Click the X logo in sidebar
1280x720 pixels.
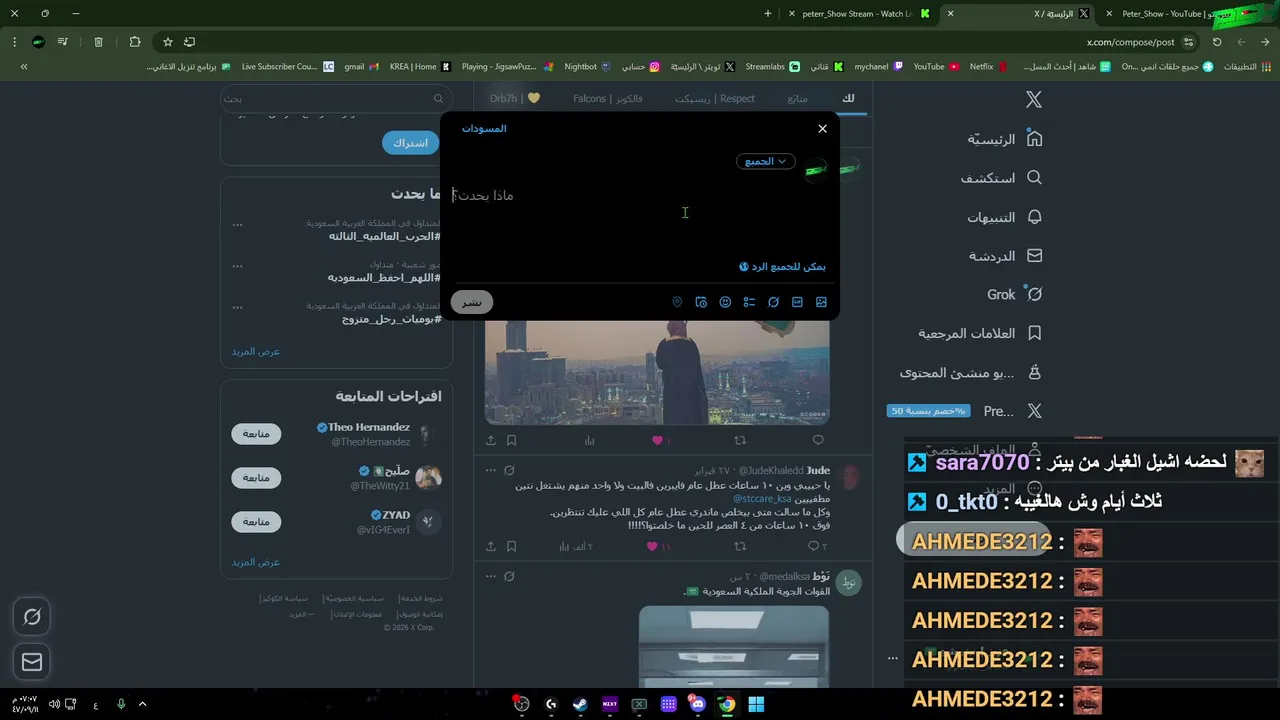tap(1034, 99)
